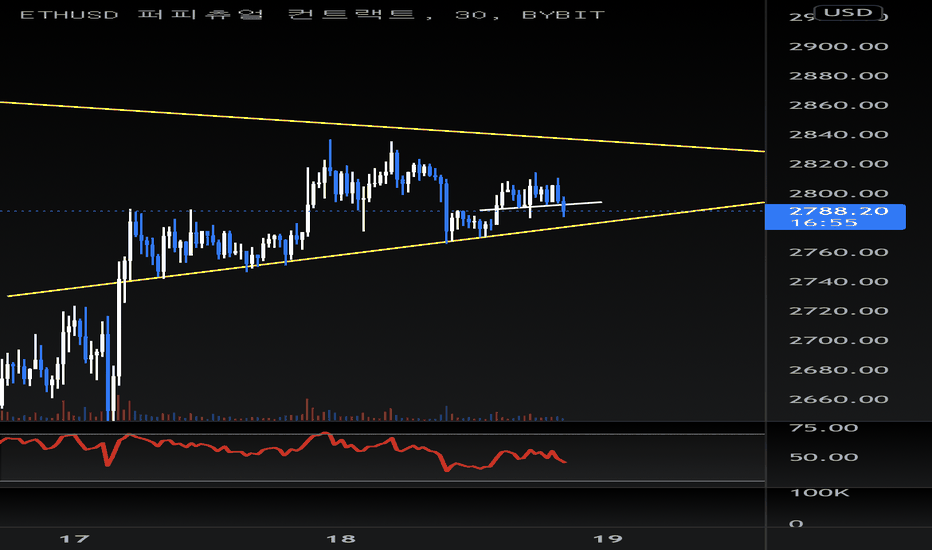Image resolution: width=932 pixels, height=550 pixels.
Task: Select the upper yellow descending trendline
Action: click(x=382, y=126)
